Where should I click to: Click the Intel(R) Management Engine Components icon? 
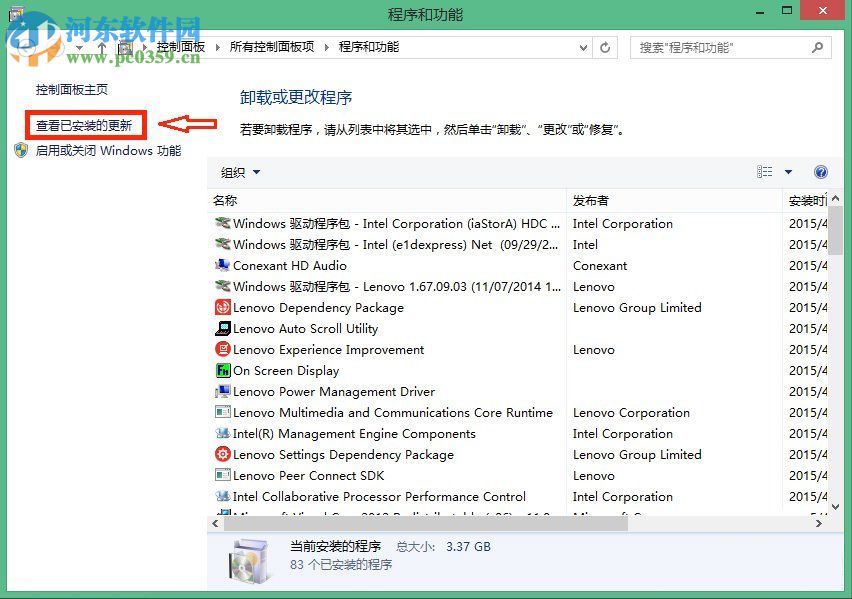point(222,433)
